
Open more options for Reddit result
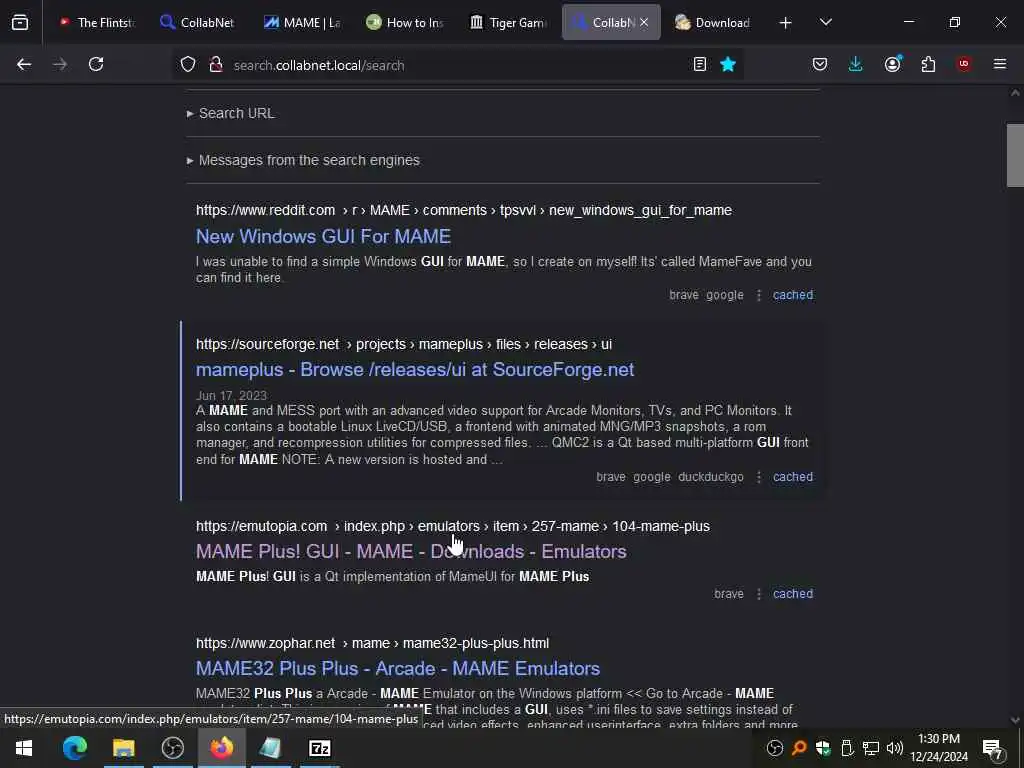tap(759, 295)
